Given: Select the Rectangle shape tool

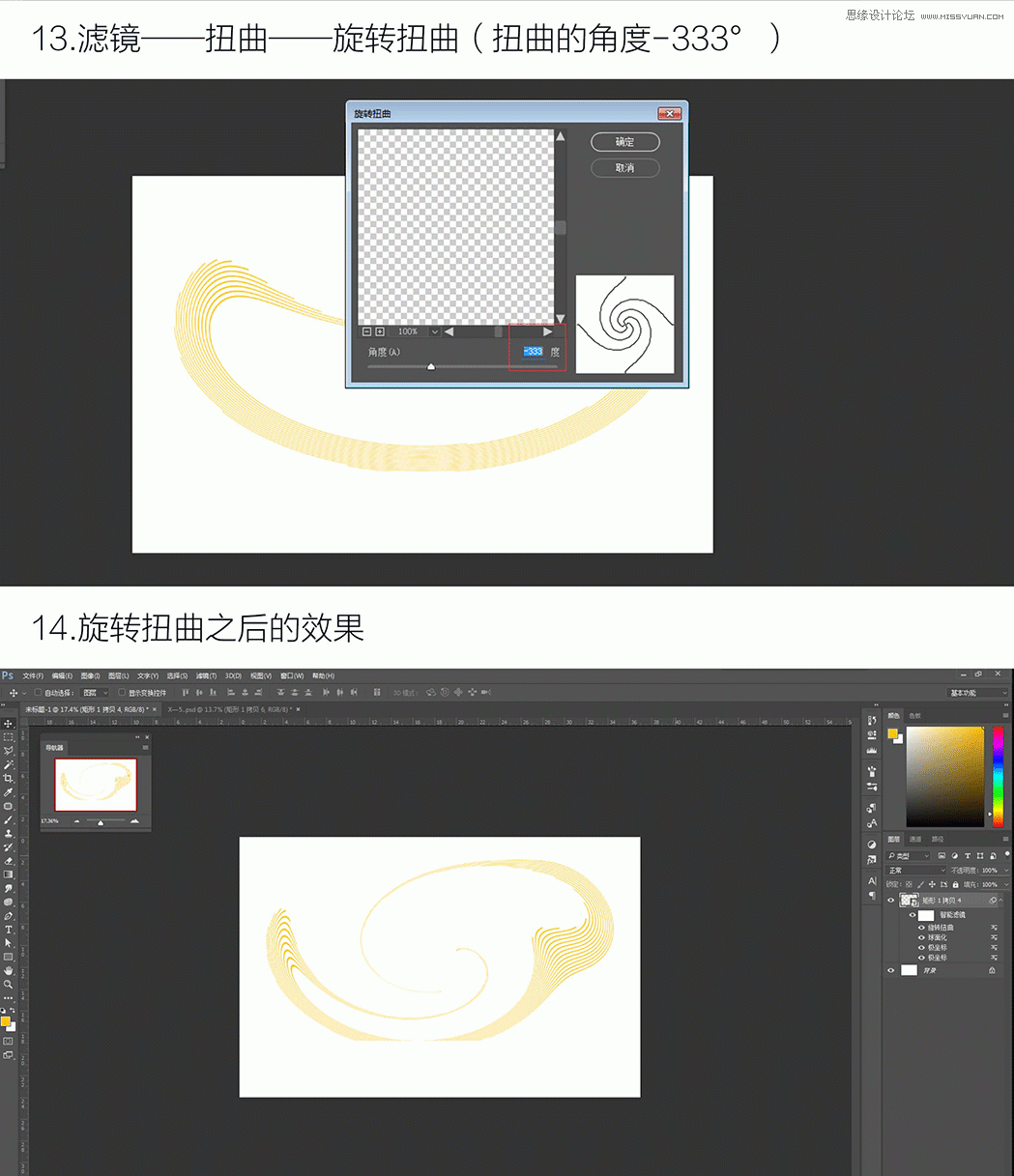Looking at the screenshot, I should pos(8,957).
